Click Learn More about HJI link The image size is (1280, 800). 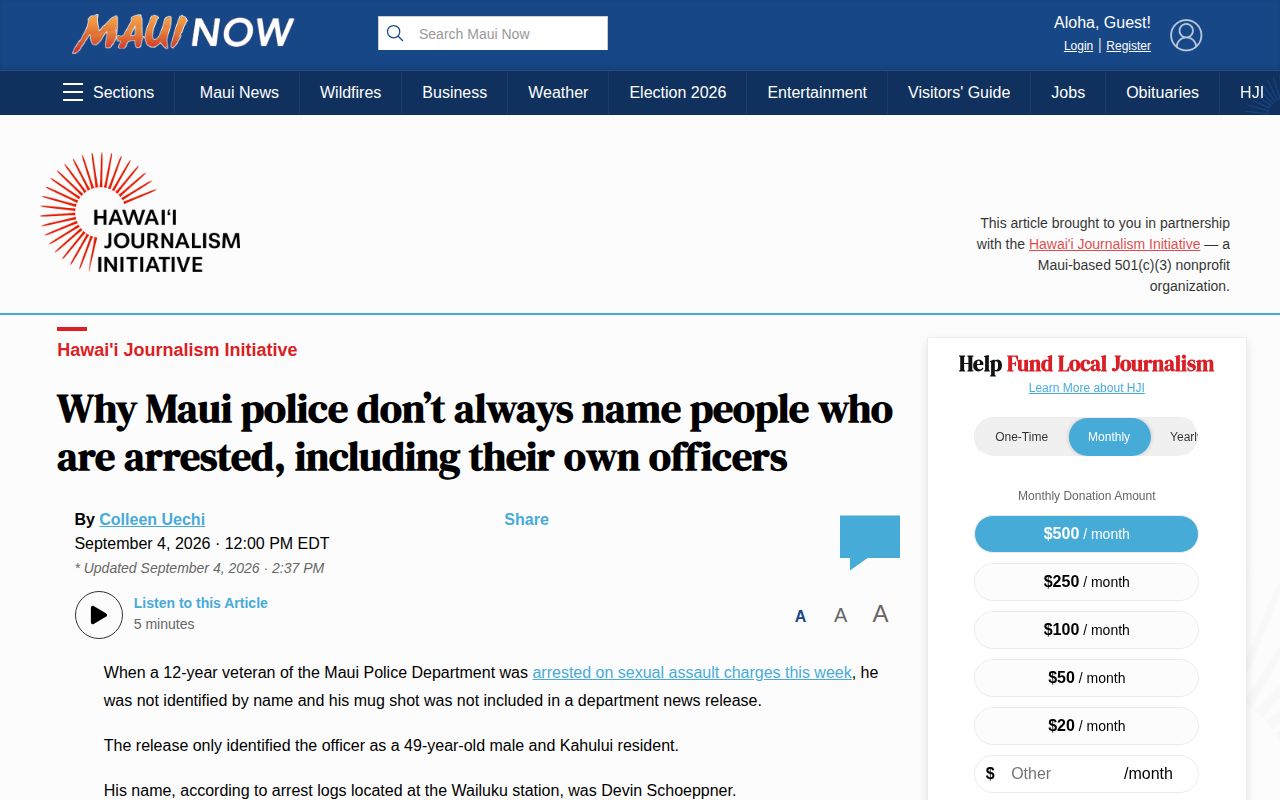pos(1086,388)
